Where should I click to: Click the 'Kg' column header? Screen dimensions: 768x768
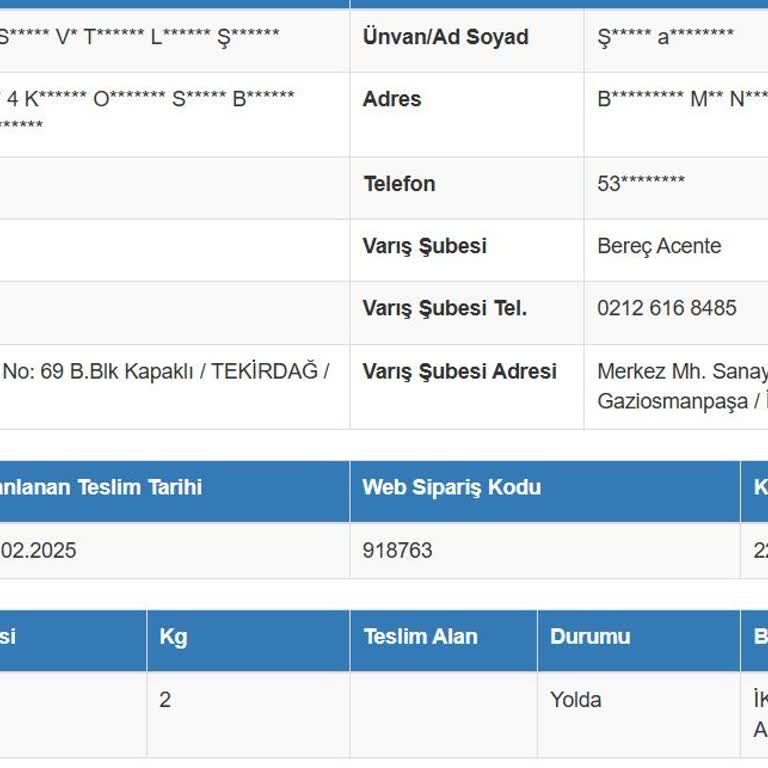(248, 641)
